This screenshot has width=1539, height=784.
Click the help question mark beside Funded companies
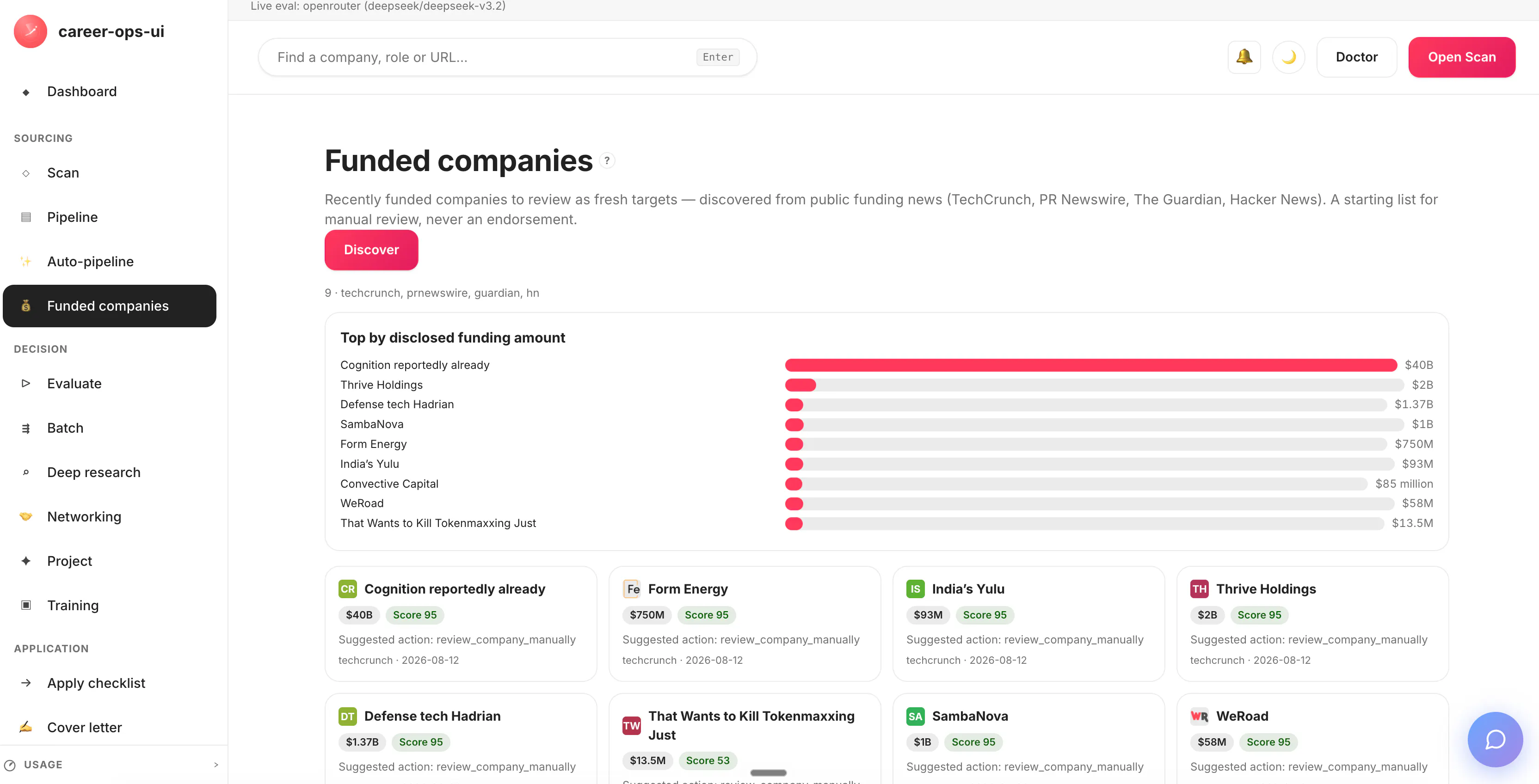(x=607, y=160)
